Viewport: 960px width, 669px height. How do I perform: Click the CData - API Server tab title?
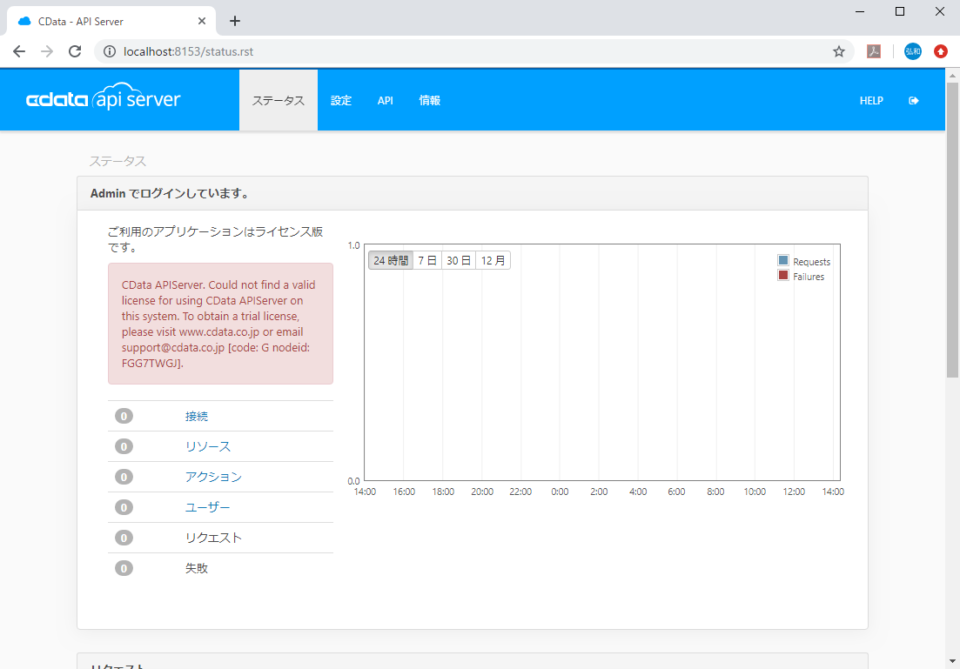pyautogui.click(x=81, y=21)
